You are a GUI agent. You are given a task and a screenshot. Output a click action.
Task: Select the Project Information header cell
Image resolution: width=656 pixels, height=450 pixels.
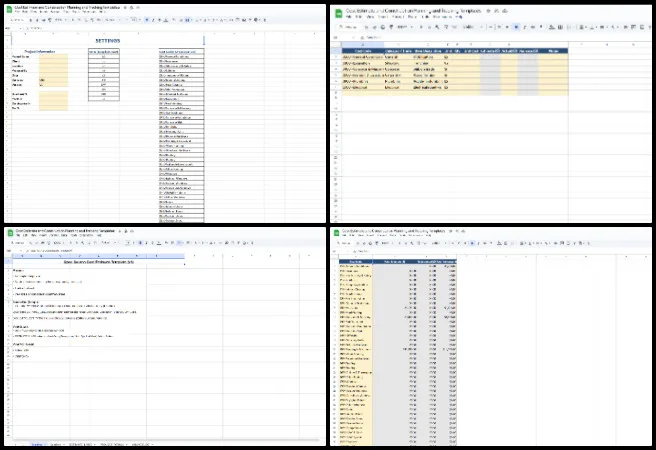click(39, 50)
